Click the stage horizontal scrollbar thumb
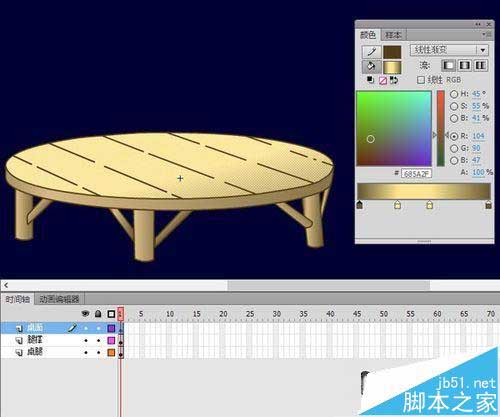500x417 pixels. coord(329,285)
